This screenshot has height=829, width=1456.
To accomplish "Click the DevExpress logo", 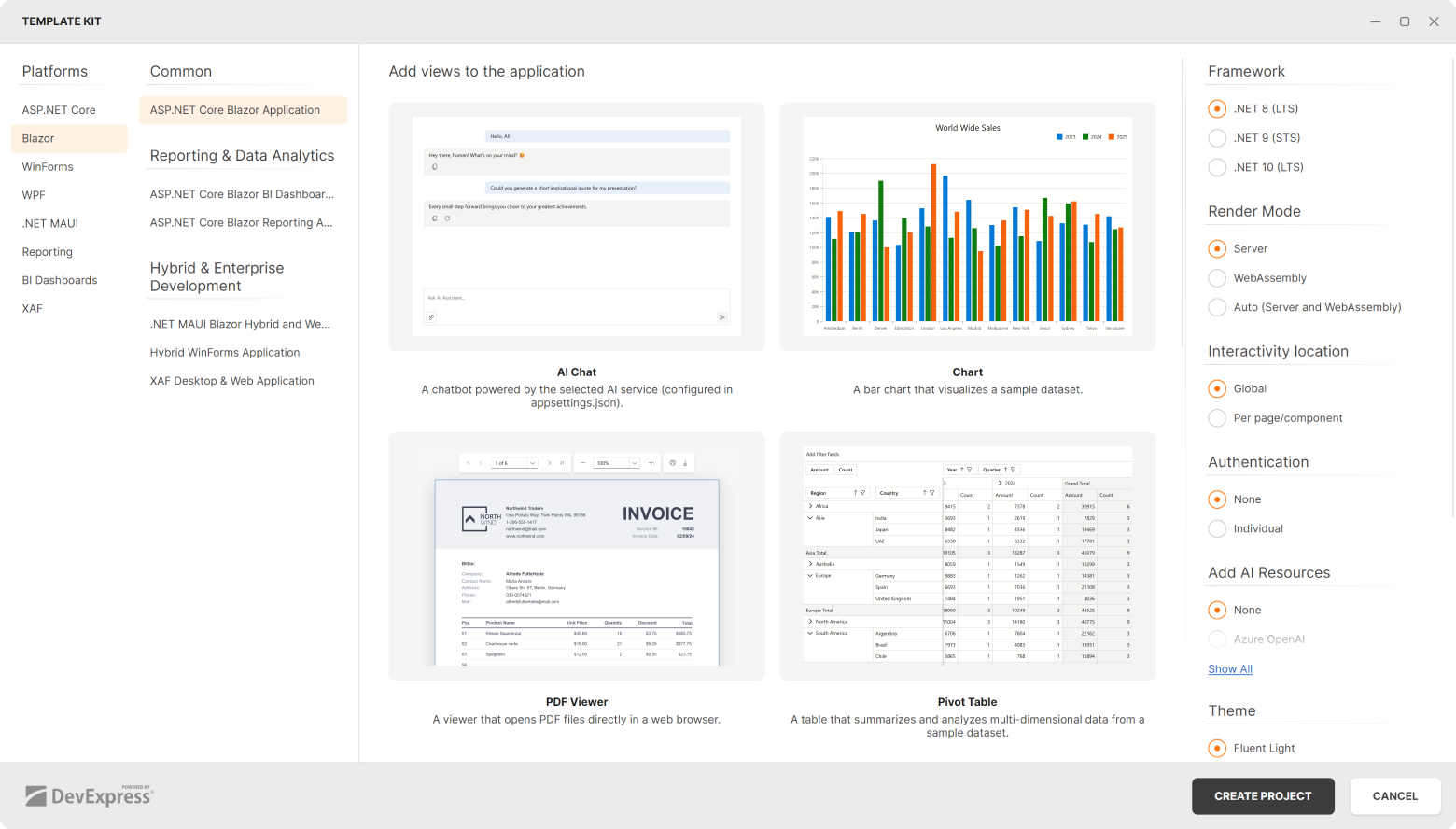I will click(89, 795).
